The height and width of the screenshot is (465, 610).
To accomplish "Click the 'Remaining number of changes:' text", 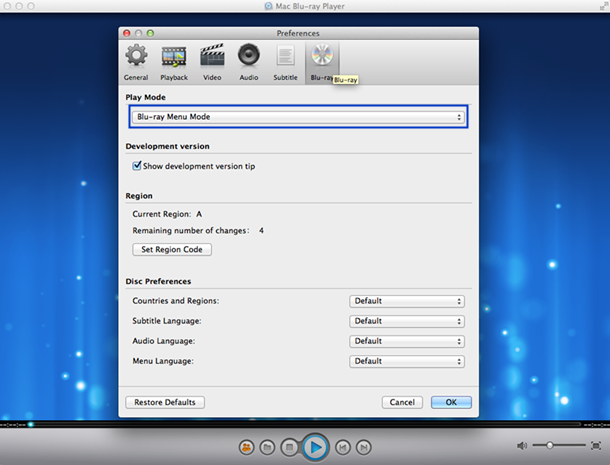I will (191, 231).
